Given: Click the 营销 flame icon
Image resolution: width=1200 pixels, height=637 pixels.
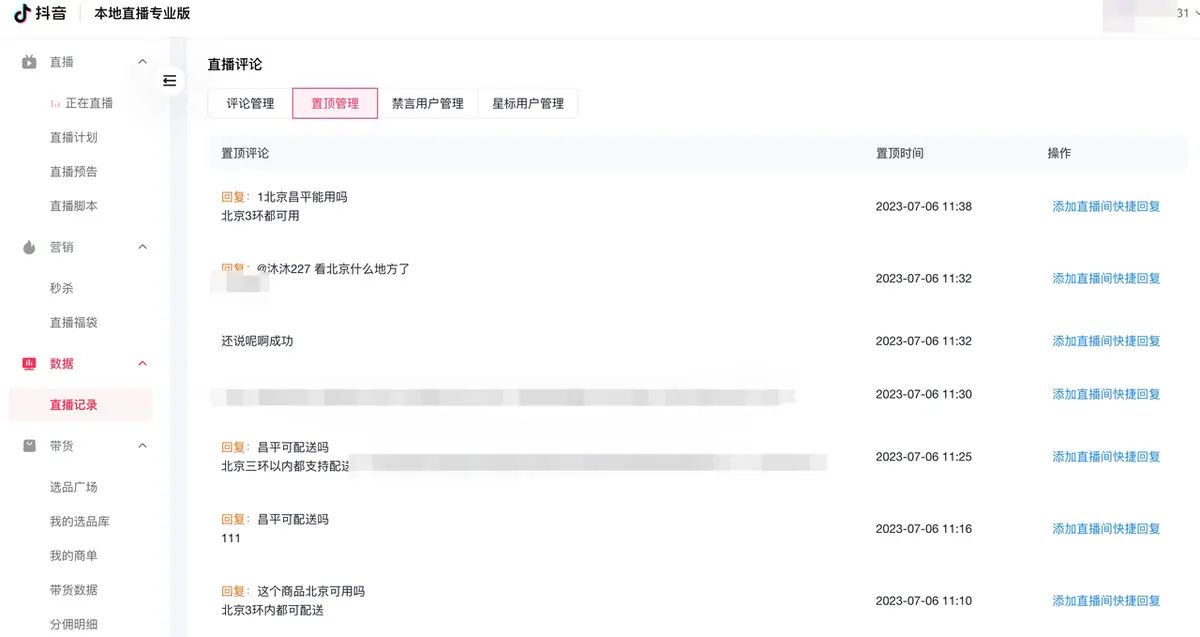Looking at the screenshot, I should (30, 247).
